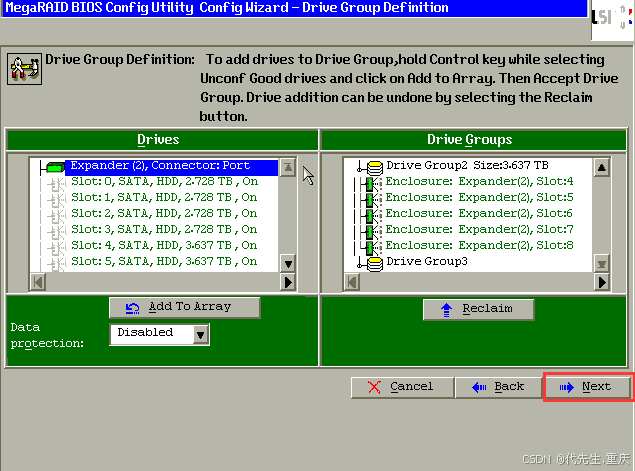The width and height of the screenshot is (635, 471).
Task: Click Drives list scroll left arrow
Action: [38, 282]
